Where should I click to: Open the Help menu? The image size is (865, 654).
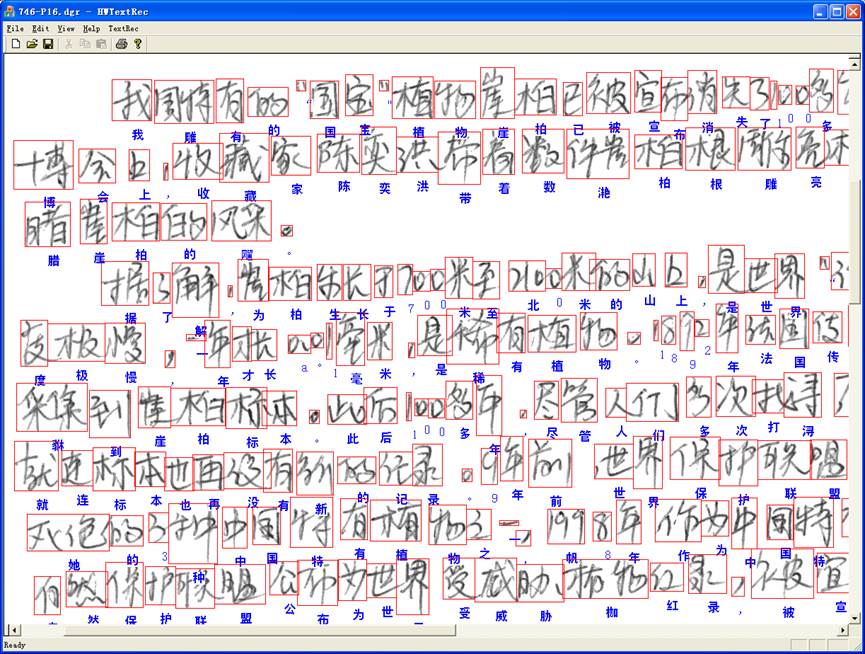click(92, 29)
